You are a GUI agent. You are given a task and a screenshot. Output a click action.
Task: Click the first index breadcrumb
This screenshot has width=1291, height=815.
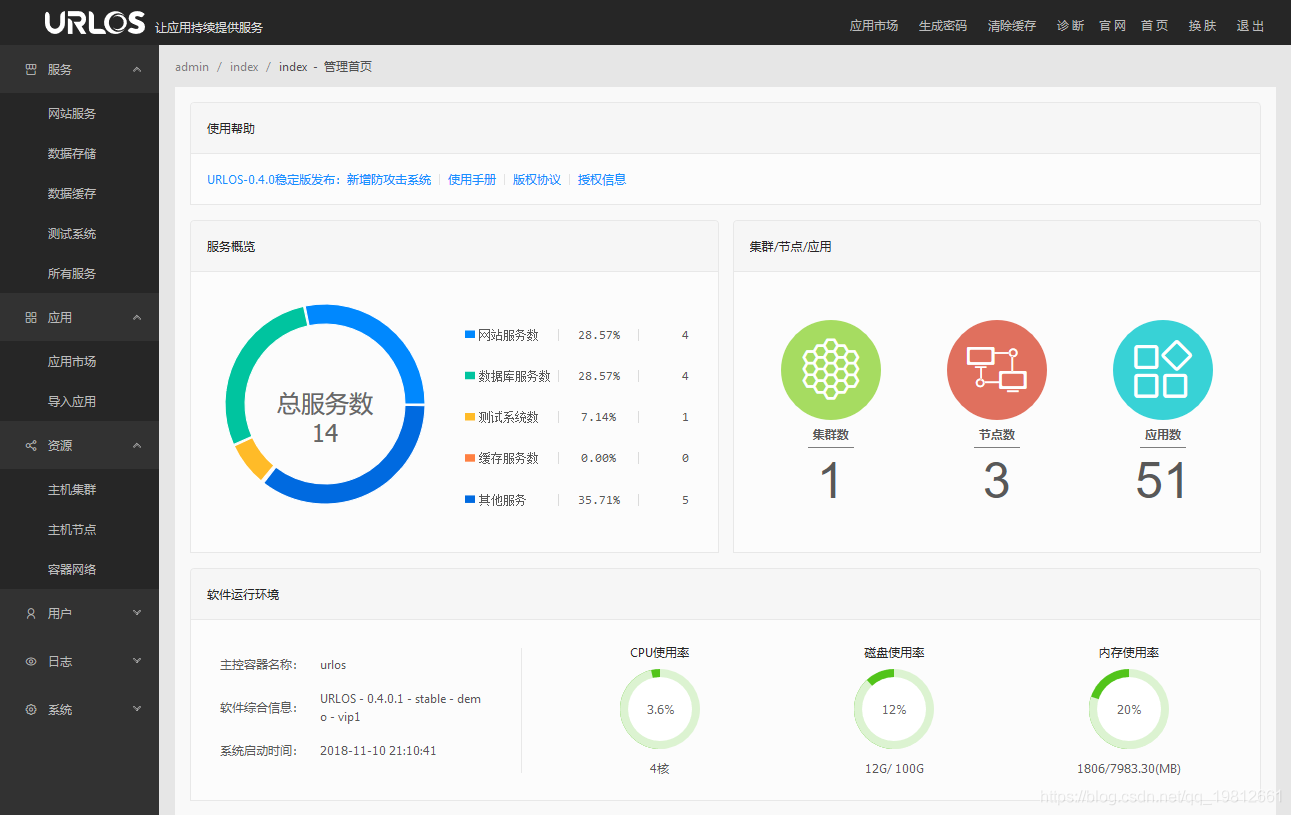(x=244, y=67)
